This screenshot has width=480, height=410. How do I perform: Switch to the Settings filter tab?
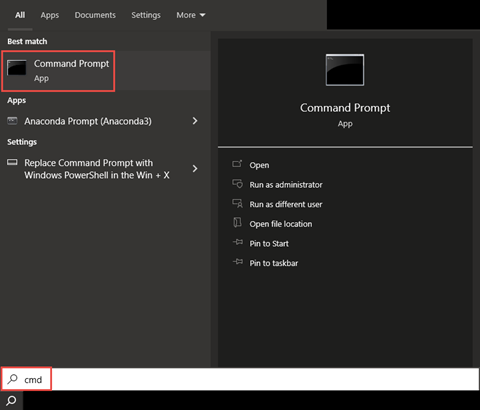pos(146,15)
